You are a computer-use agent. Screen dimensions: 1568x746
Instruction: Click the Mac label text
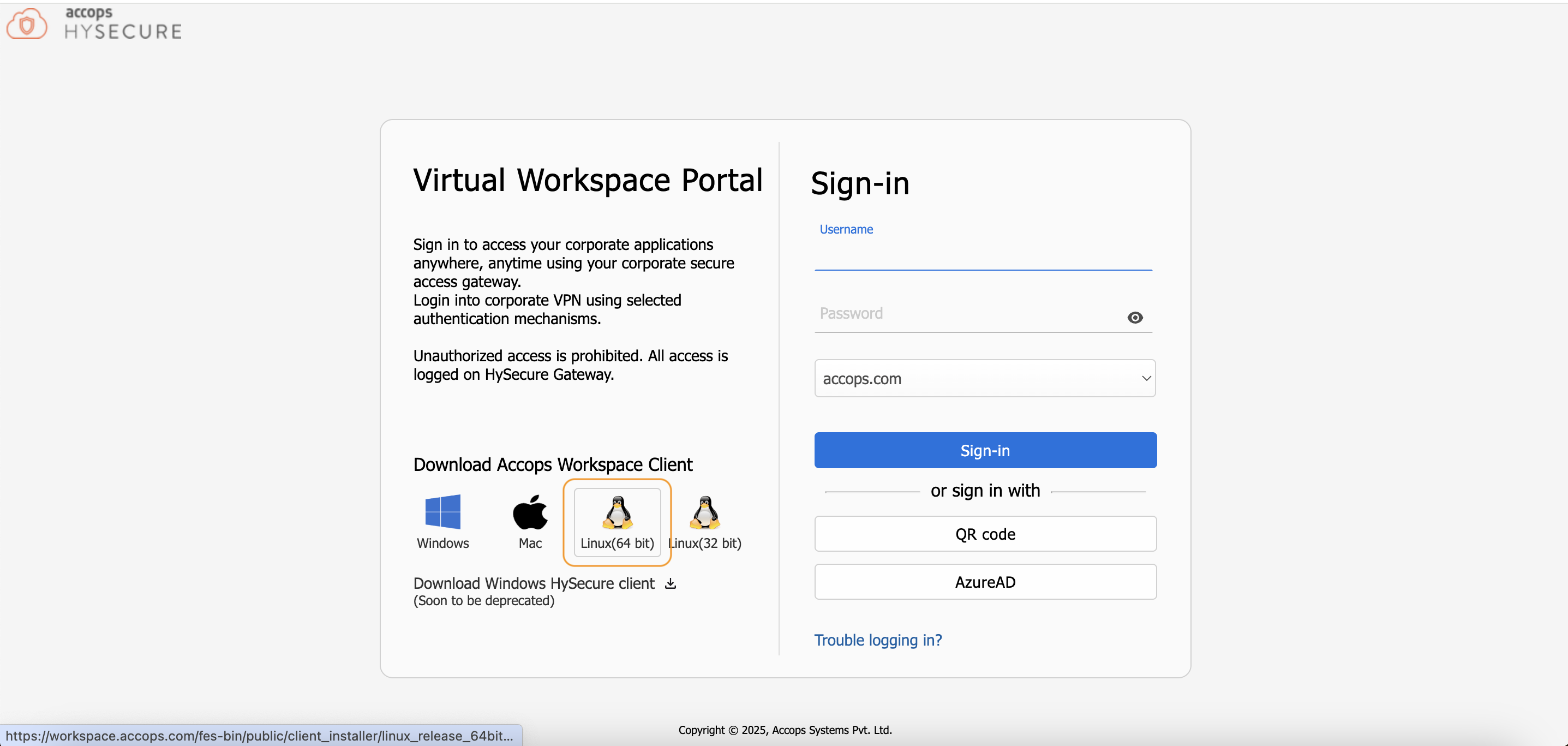click(530, 543)
